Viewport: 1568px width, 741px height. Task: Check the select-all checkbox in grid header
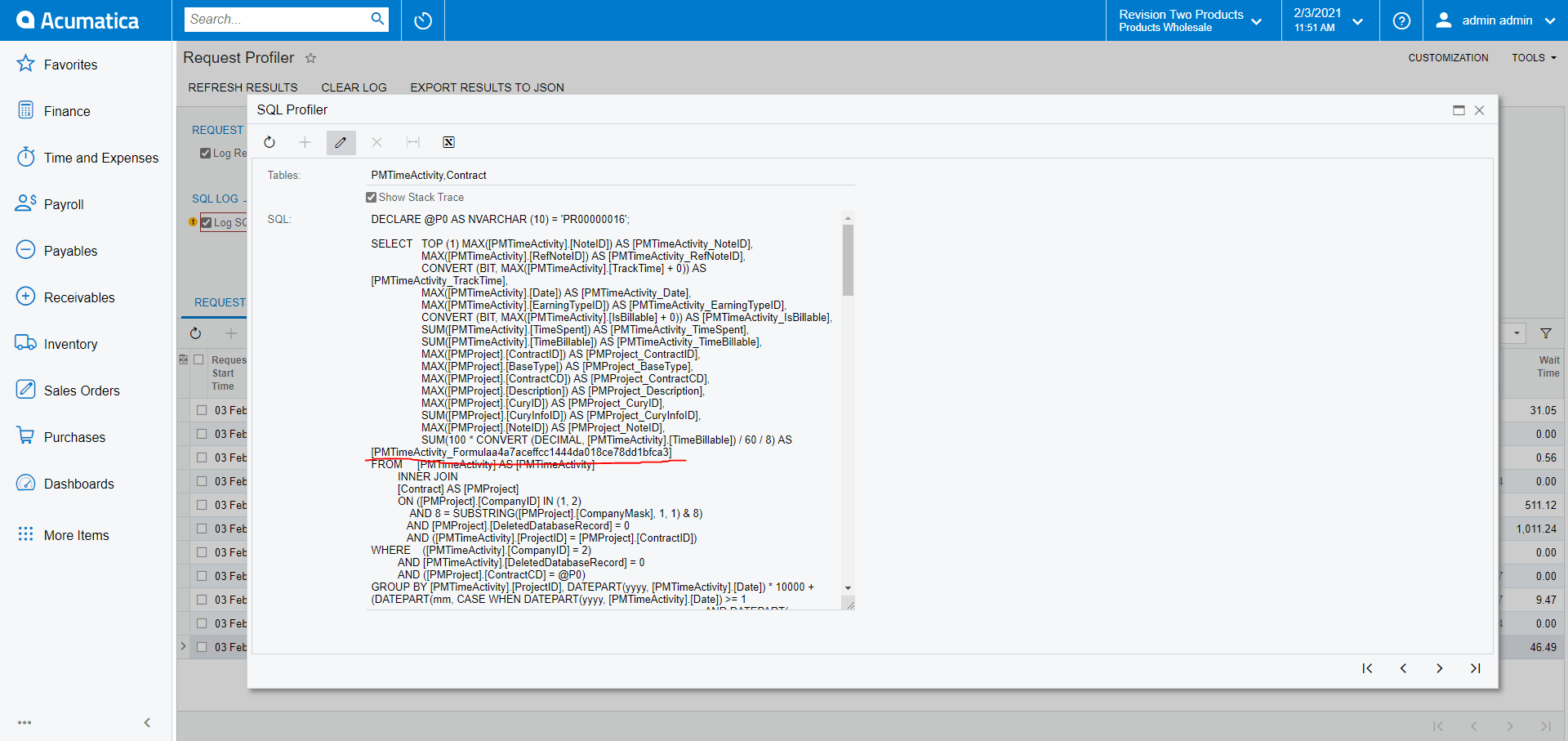198,359
